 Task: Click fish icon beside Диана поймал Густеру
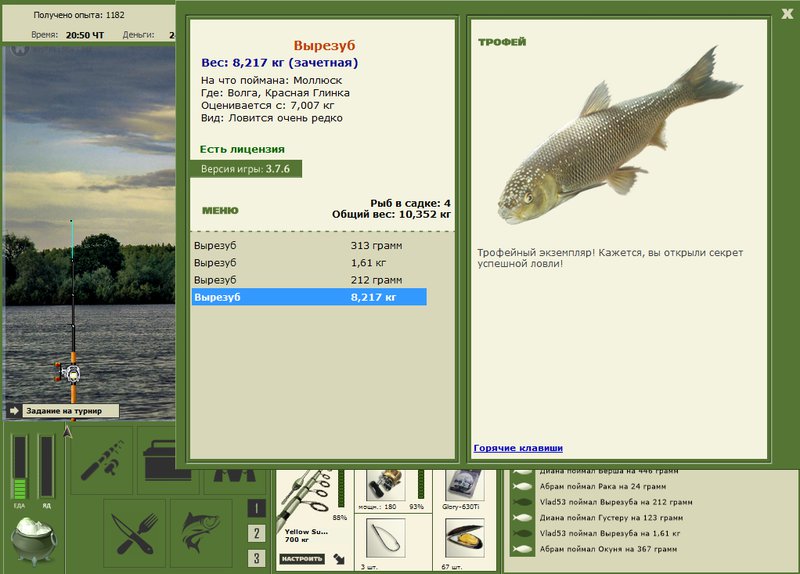pyautogui.click(x=522, y=518)
